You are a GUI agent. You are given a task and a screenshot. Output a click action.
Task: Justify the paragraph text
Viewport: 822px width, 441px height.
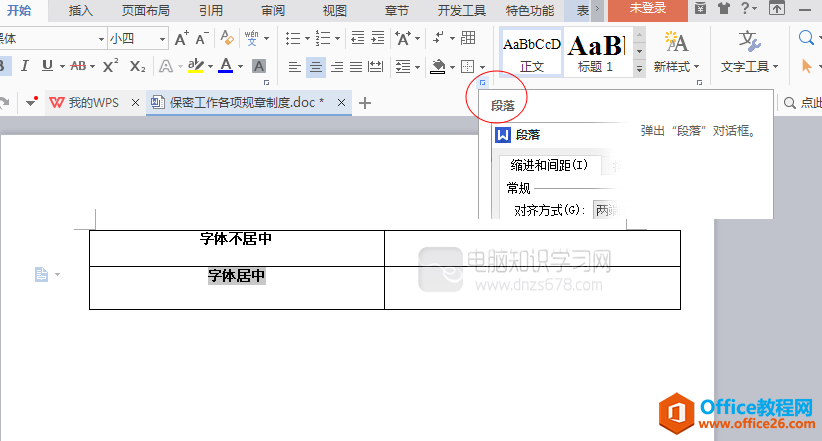[356, 67]
